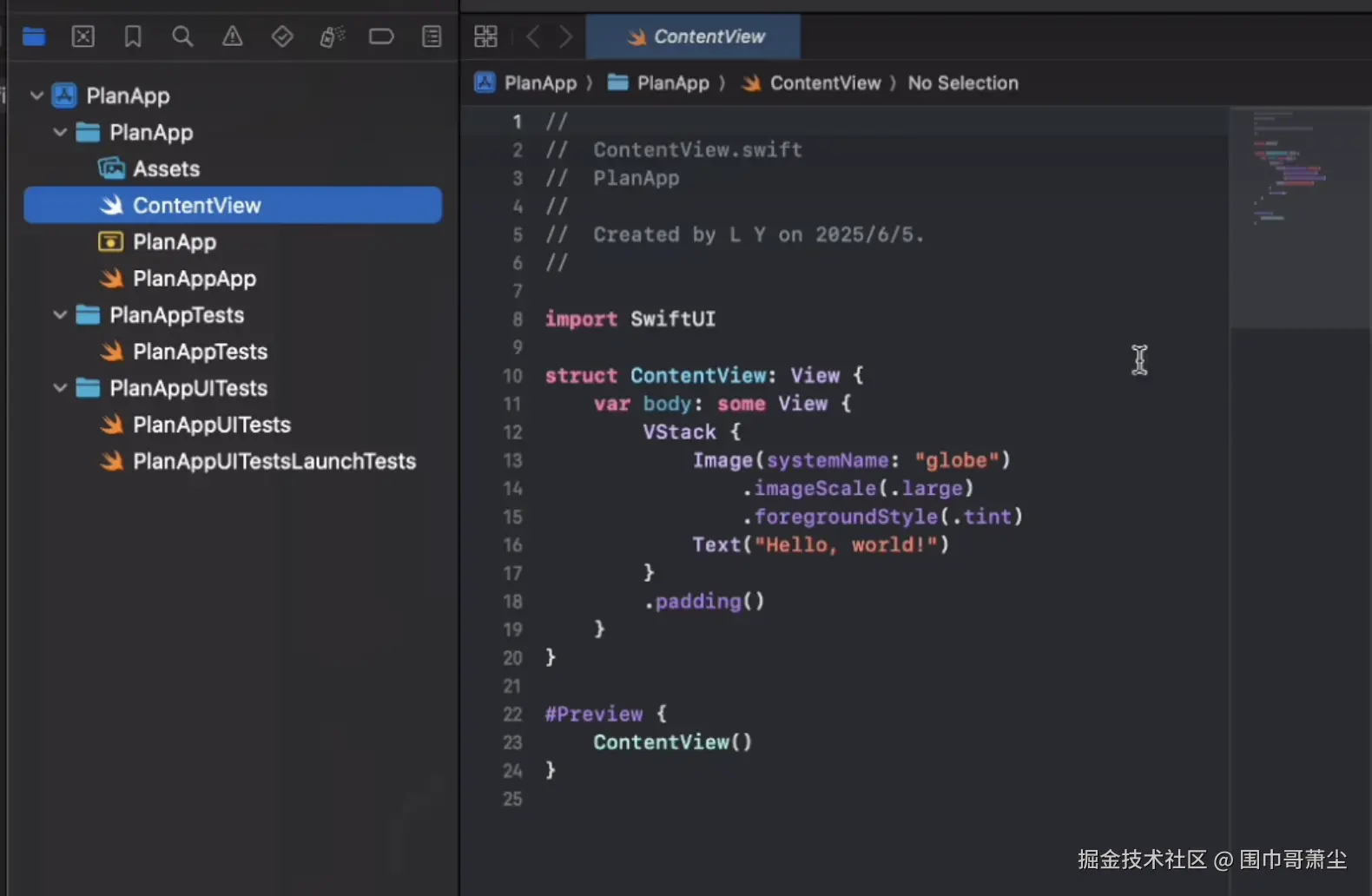Click the related items grid icon

pyautogui.click(x=486, y=36)
